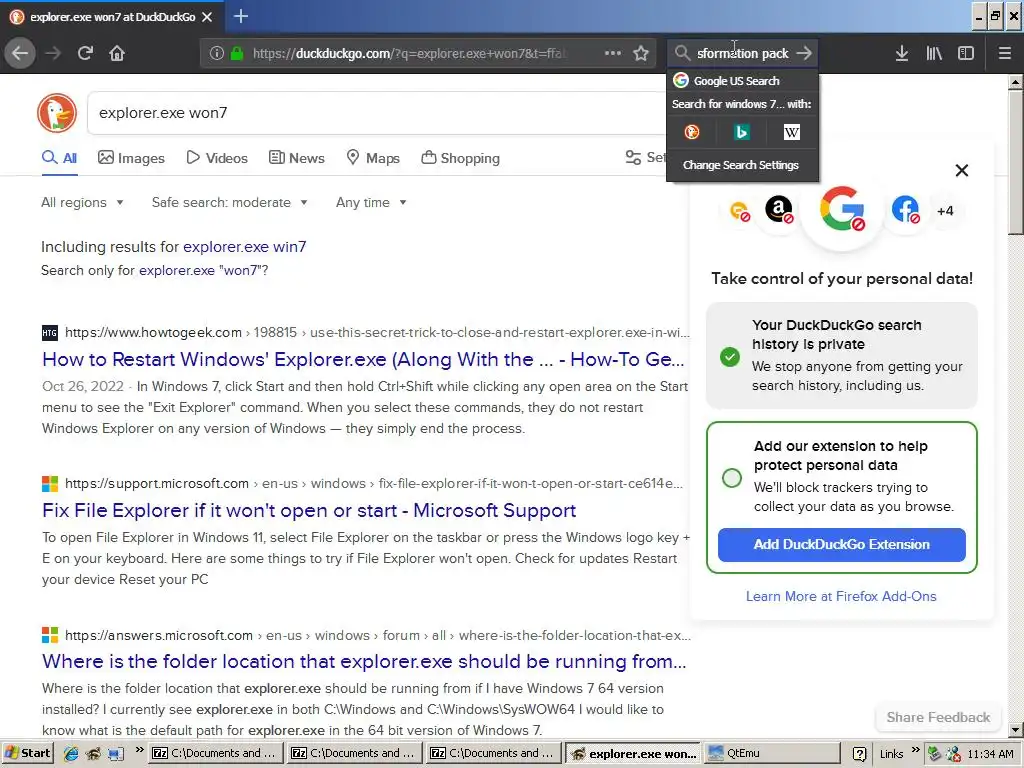Close the explorer.exe won7 tab
The width and height of the screenshot is (1024, 768).
[207, 17]
